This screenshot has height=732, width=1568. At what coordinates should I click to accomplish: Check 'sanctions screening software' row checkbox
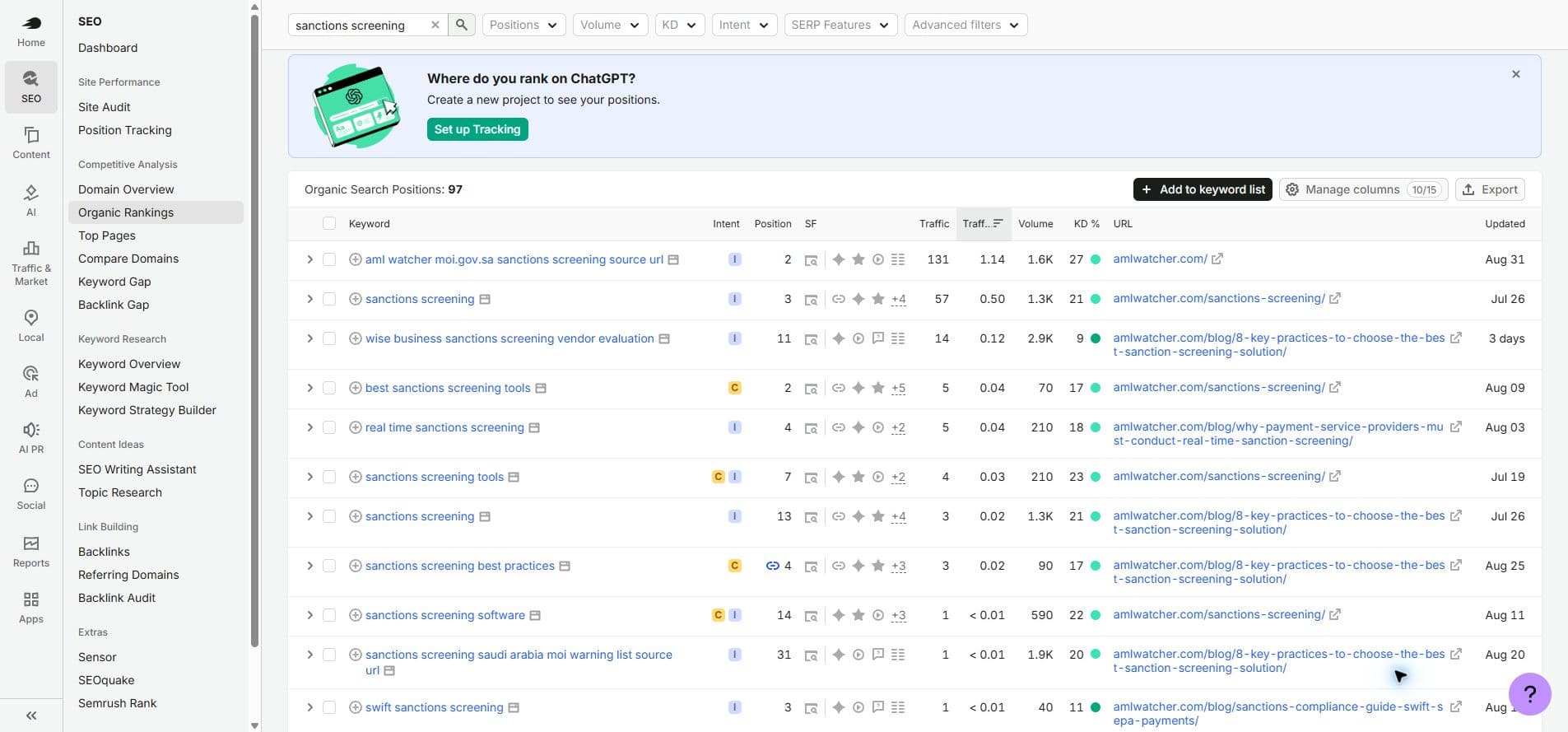point(329,615)
